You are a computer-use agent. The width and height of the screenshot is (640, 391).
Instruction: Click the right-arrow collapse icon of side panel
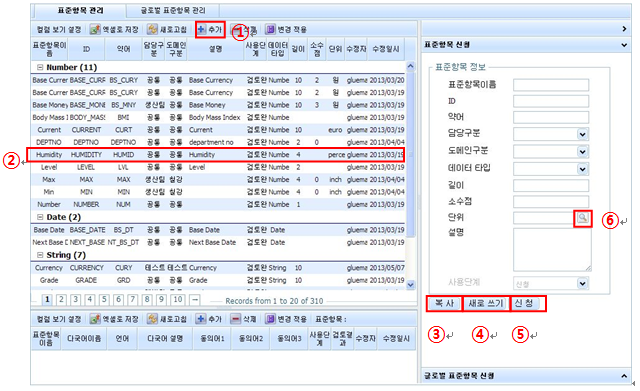624,29
